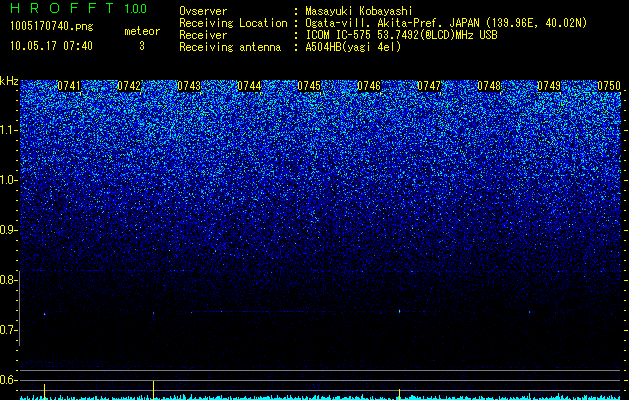The image size is (629, 400).
Task: Click the 0749 time marker
Action: [549, 86]
